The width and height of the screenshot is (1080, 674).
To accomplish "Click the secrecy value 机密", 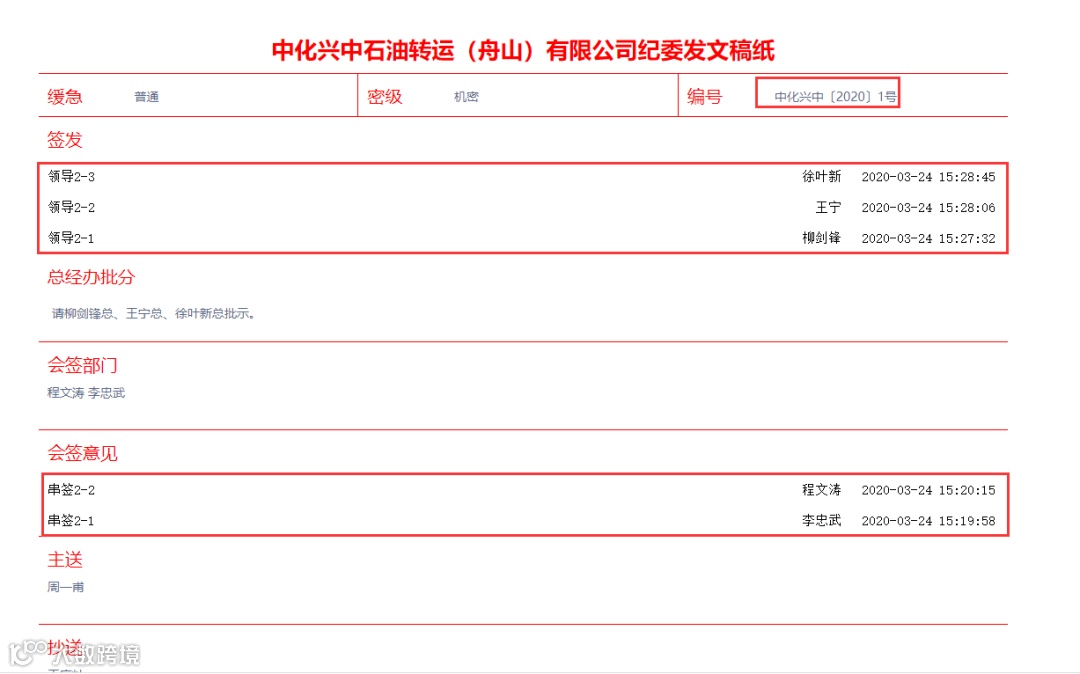I will tap(466, 97).
